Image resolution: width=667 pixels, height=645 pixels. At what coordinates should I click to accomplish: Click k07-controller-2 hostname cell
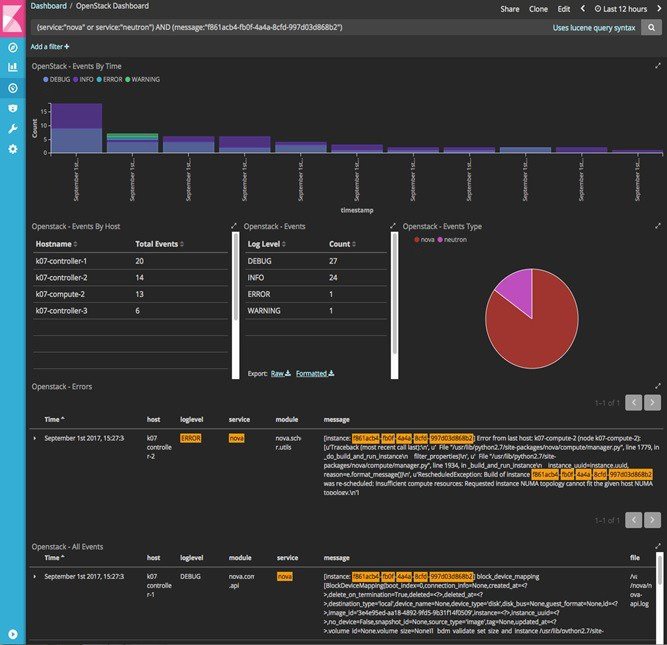pos(61,277)
